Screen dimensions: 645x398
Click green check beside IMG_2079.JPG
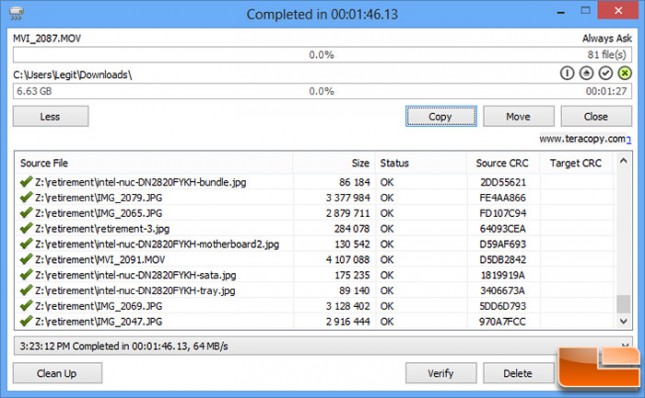(x=26, y=197)
